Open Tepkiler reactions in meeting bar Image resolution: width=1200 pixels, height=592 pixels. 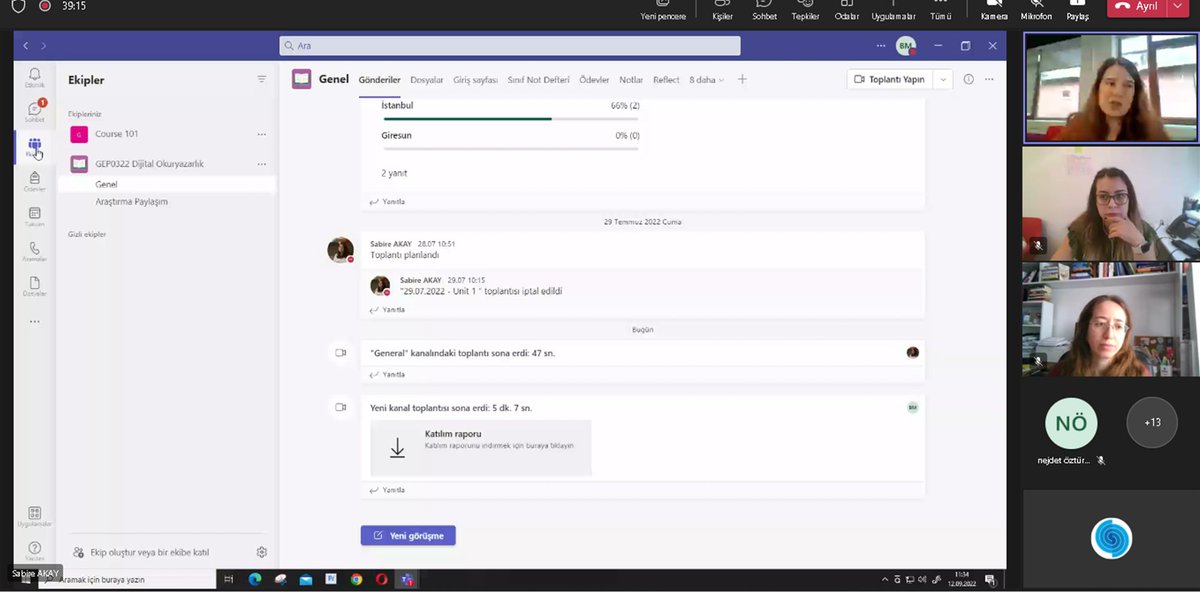[805, 11]
